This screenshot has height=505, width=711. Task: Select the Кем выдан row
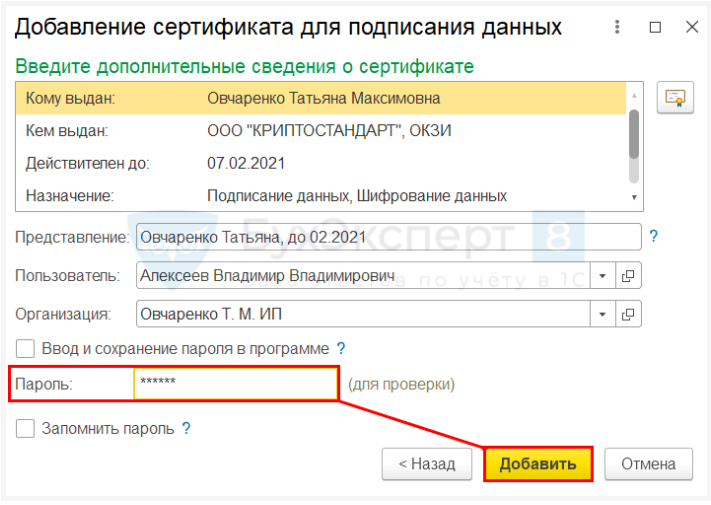click(321, 131)
